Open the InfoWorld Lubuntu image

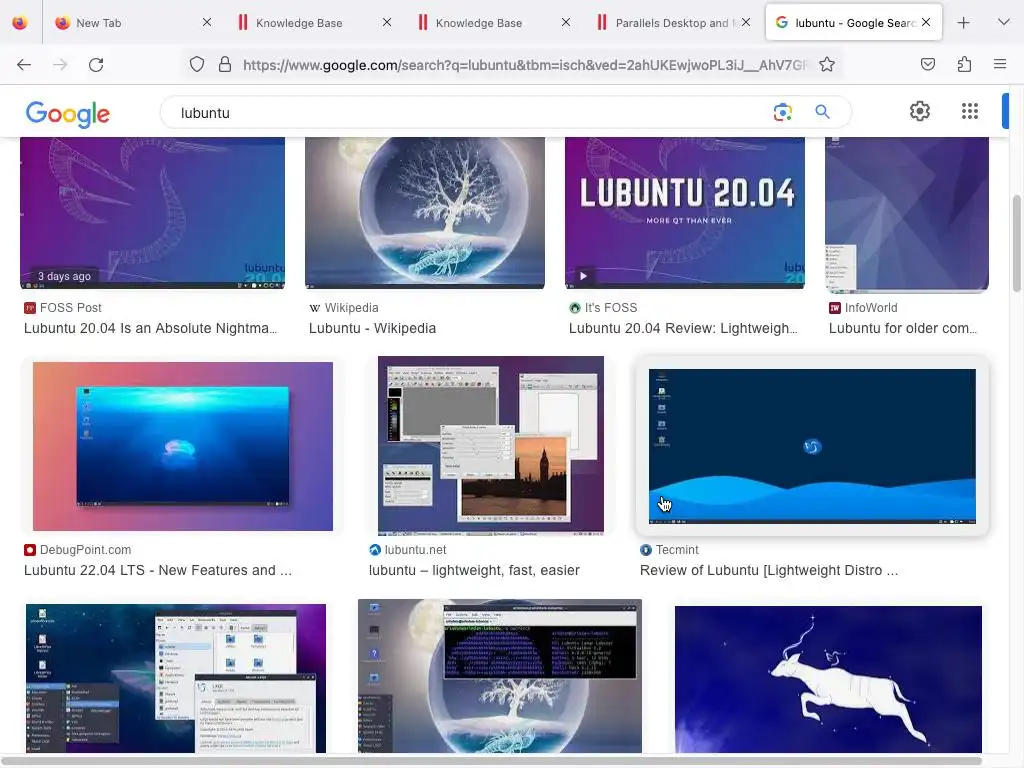906,214
